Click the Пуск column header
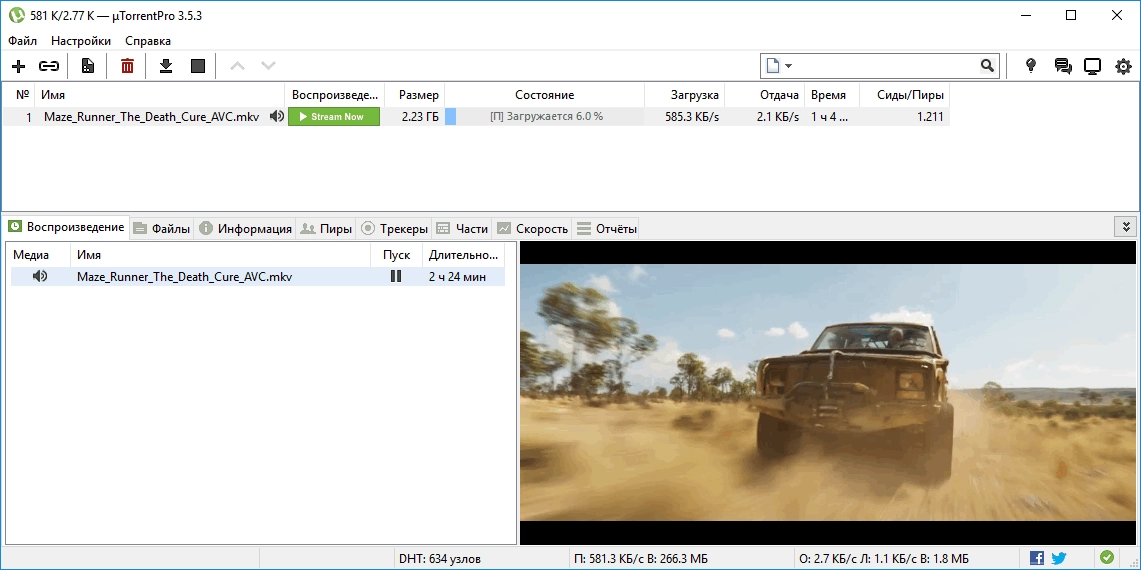The width and height of the screenshot is (1141, 570). (397, 255)
